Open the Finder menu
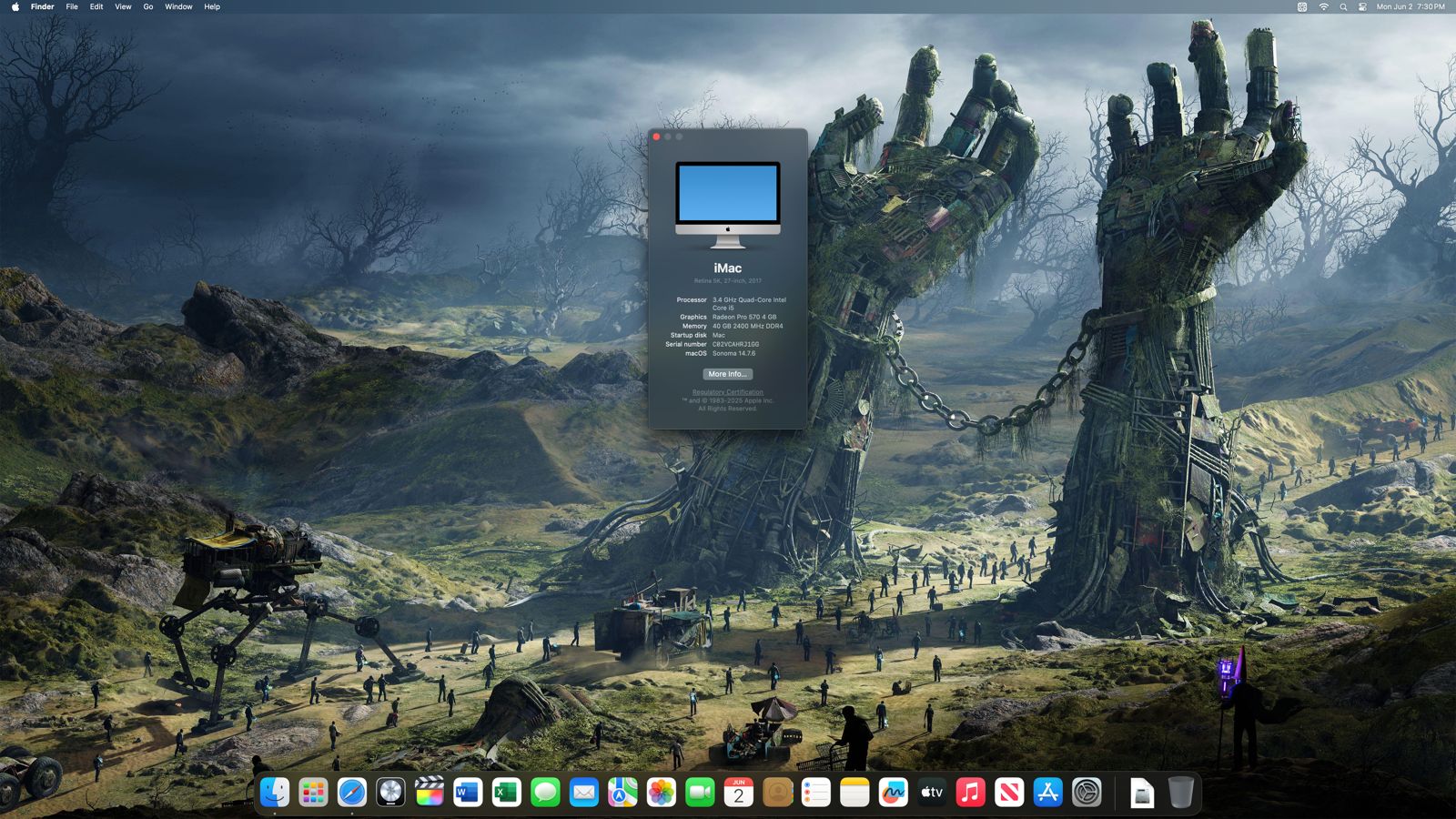Viewport: 1456px width, 819px height. coord(42,6)
